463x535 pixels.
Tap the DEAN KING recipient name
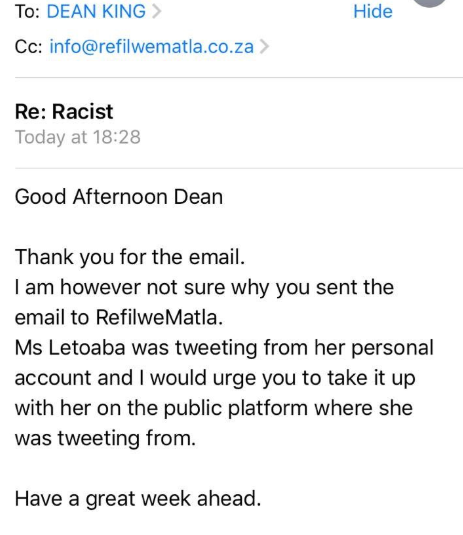tap(96, 11)
